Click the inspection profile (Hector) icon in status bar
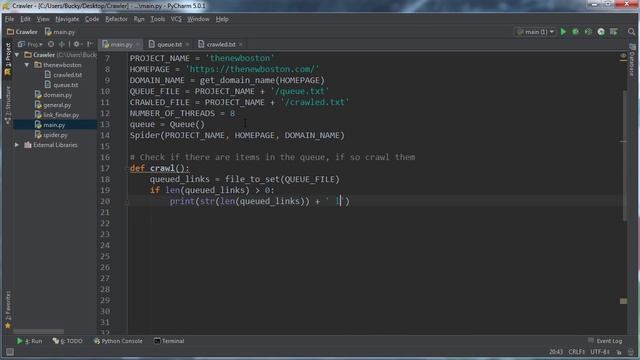 click(x=631, y=352)
